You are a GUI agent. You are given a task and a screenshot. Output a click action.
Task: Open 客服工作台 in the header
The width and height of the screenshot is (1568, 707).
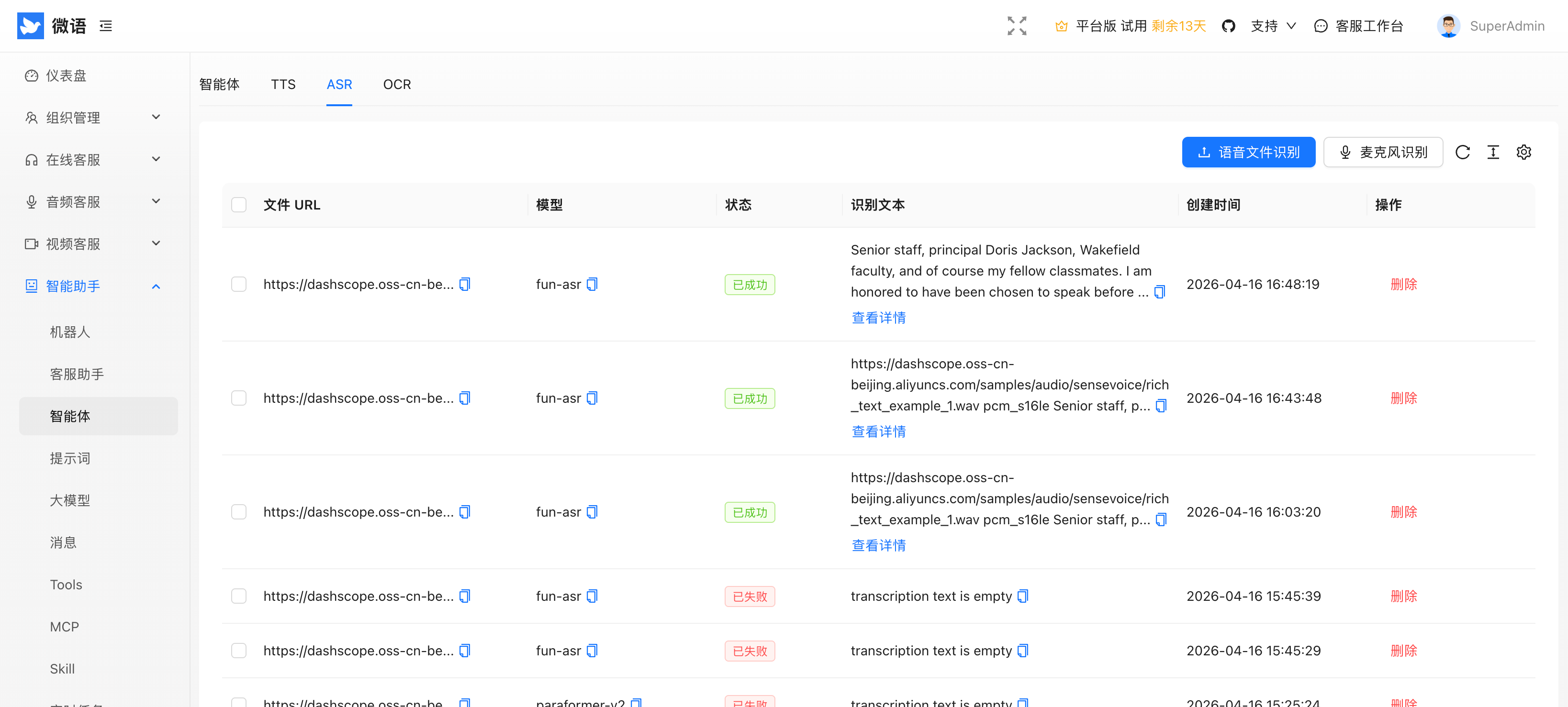pyautogui.click(x=1359, y=25)
